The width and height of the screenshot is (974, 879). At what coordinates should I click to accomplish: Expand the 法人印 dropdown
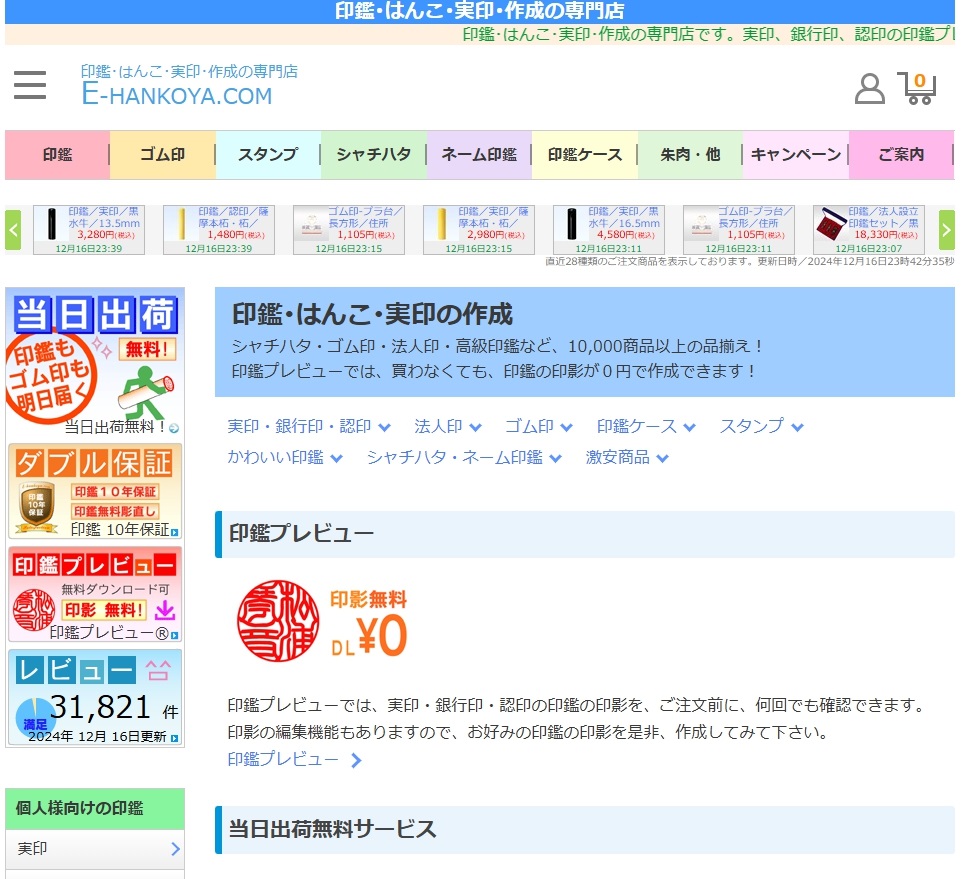point(448,427)
